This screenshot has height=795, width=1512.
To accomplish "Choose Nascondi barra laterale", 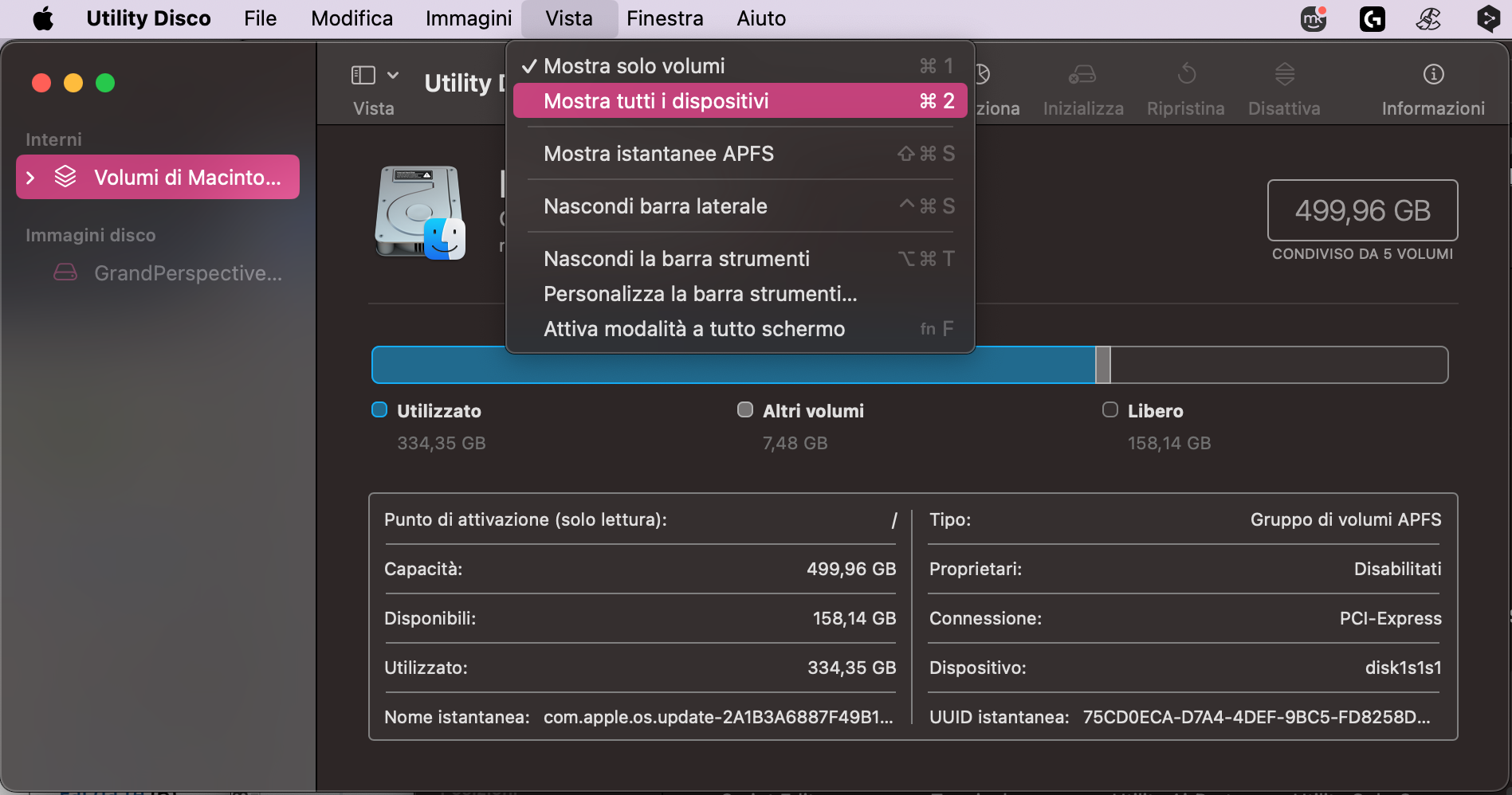I will coord(740,206).
